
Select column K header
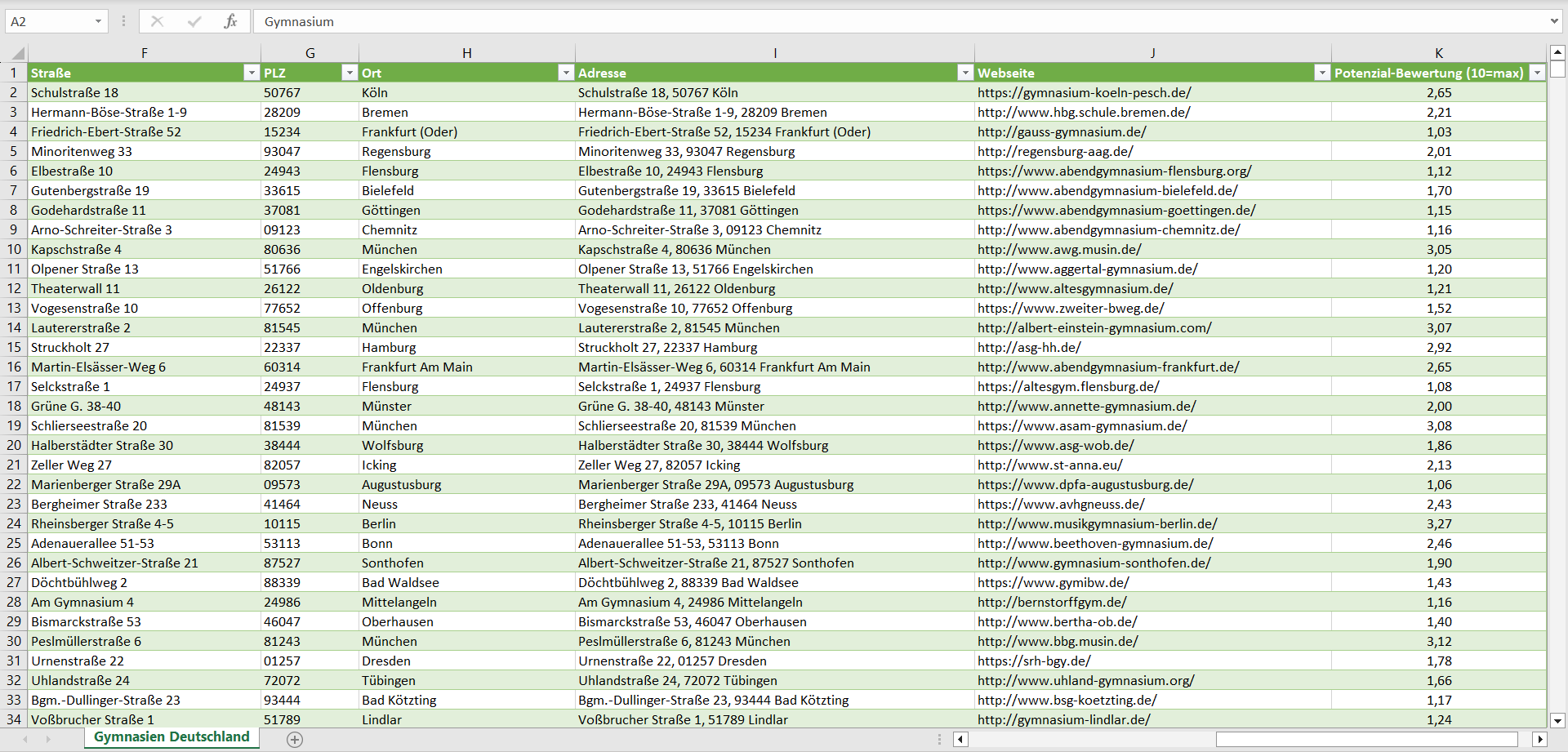(1439, 53)
